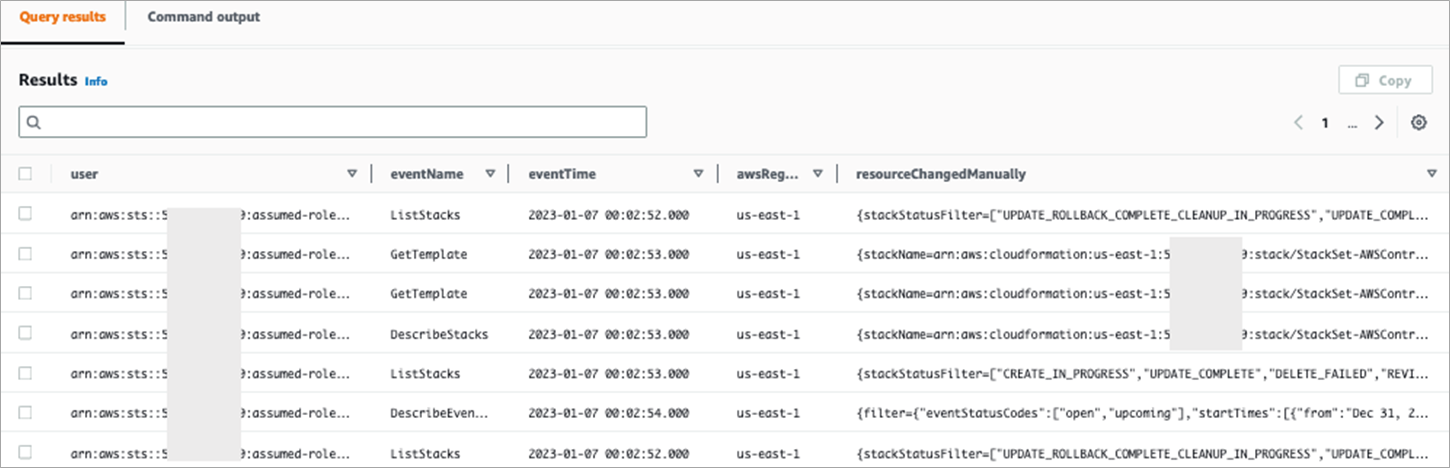
Task: Check the DescribeEven... row checkbox
Action: [x=25, y=413]
